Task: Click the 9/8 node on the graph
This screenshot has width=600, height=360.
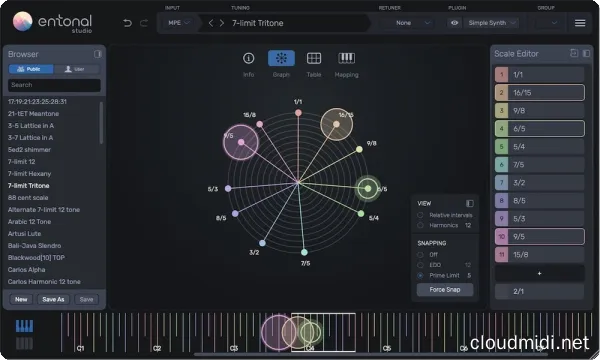Action: coord(359,149)
